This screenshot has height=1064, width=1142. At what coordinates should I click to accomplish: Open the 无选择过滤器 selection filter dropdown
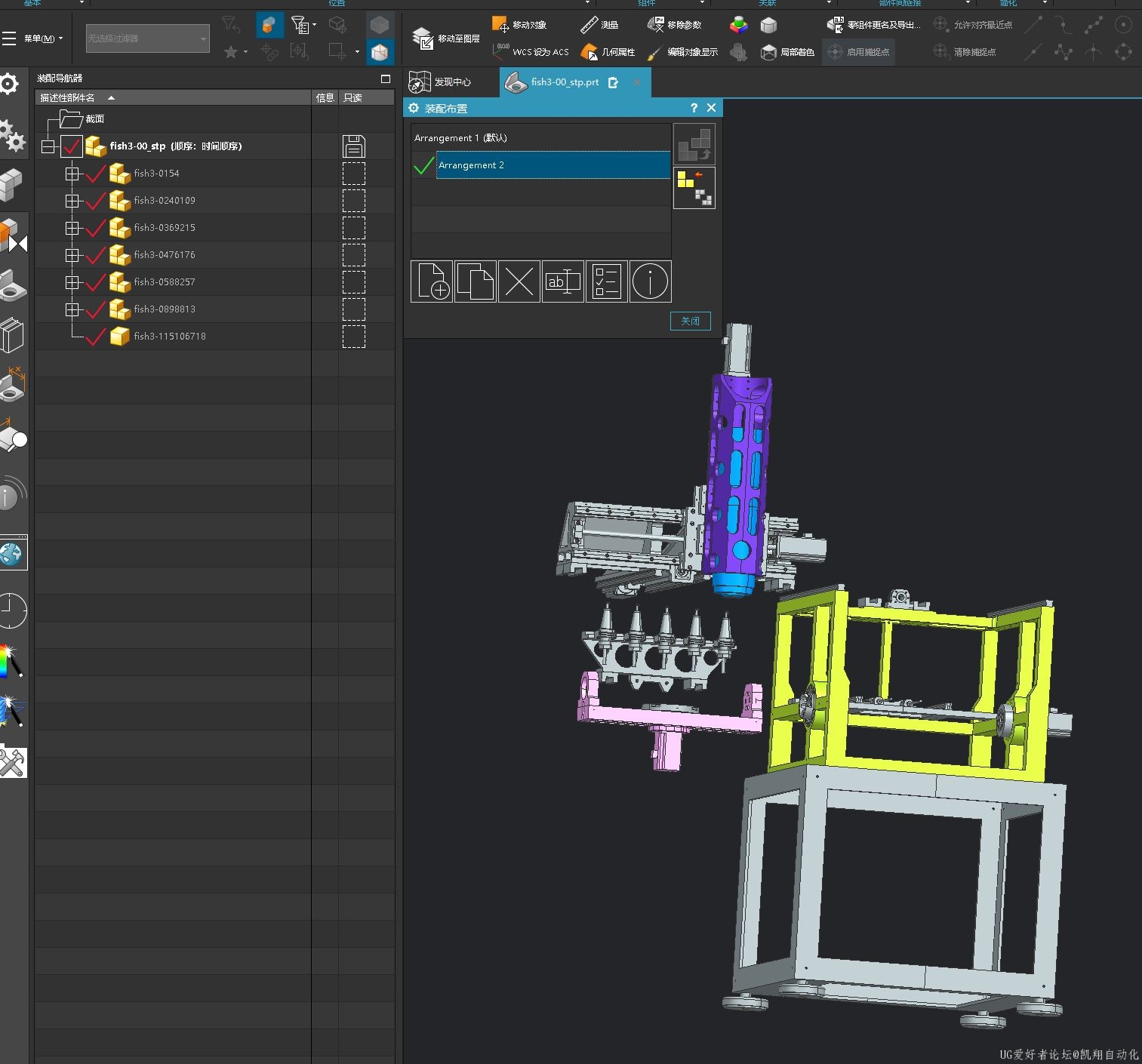click(x=148, y=38)
